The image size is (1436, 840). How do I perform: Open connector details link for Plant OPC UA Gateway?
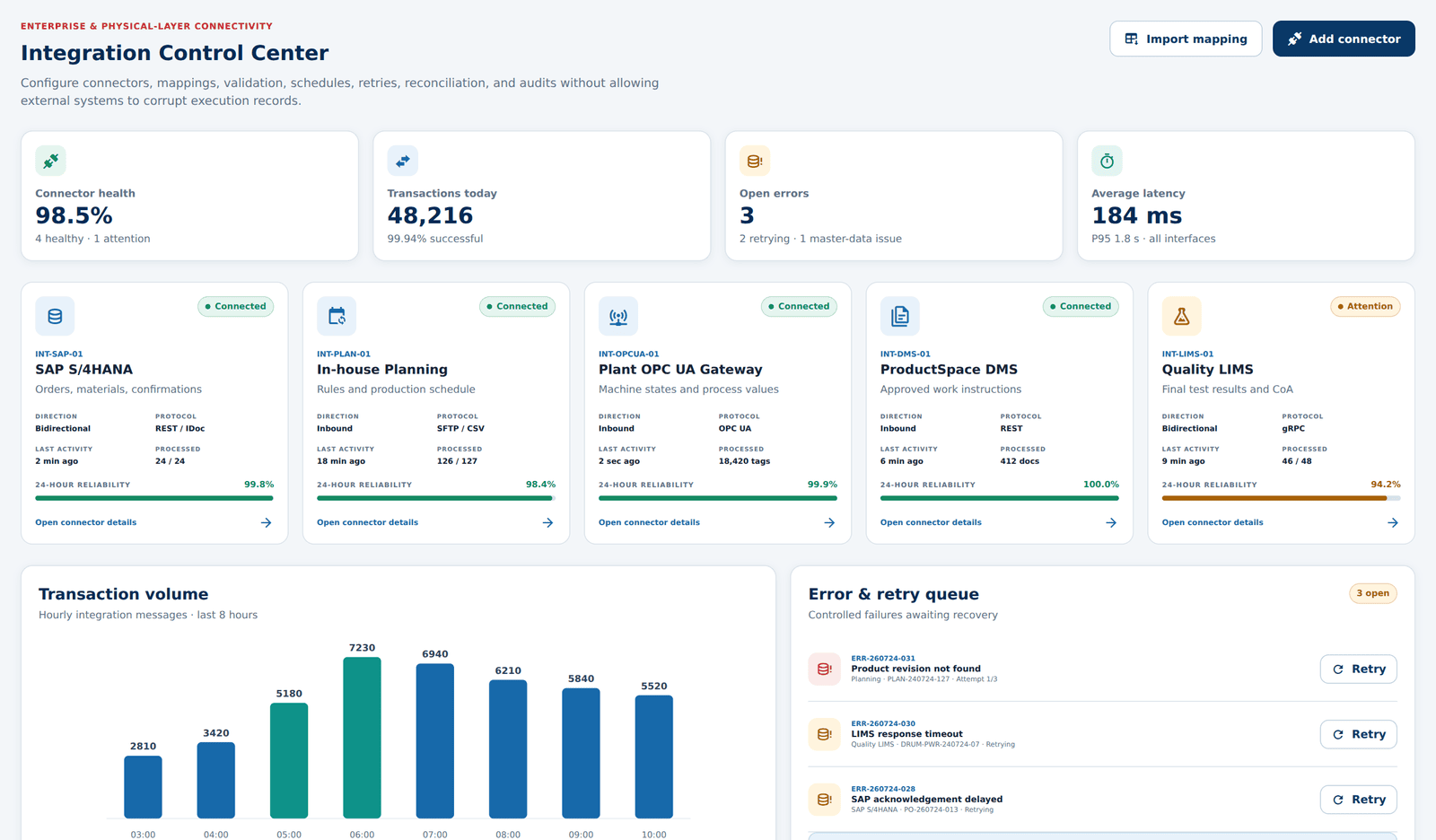pos(649,522)
